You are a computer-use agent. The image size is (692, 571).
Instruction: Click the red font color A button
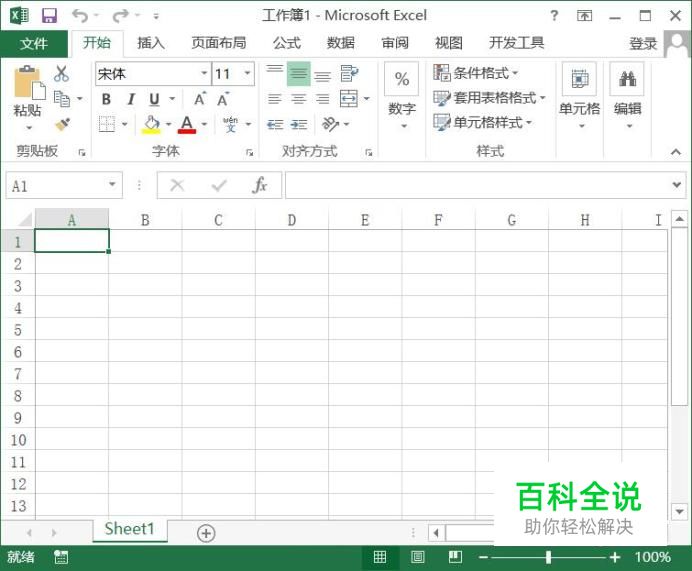[x=187, y=124]
